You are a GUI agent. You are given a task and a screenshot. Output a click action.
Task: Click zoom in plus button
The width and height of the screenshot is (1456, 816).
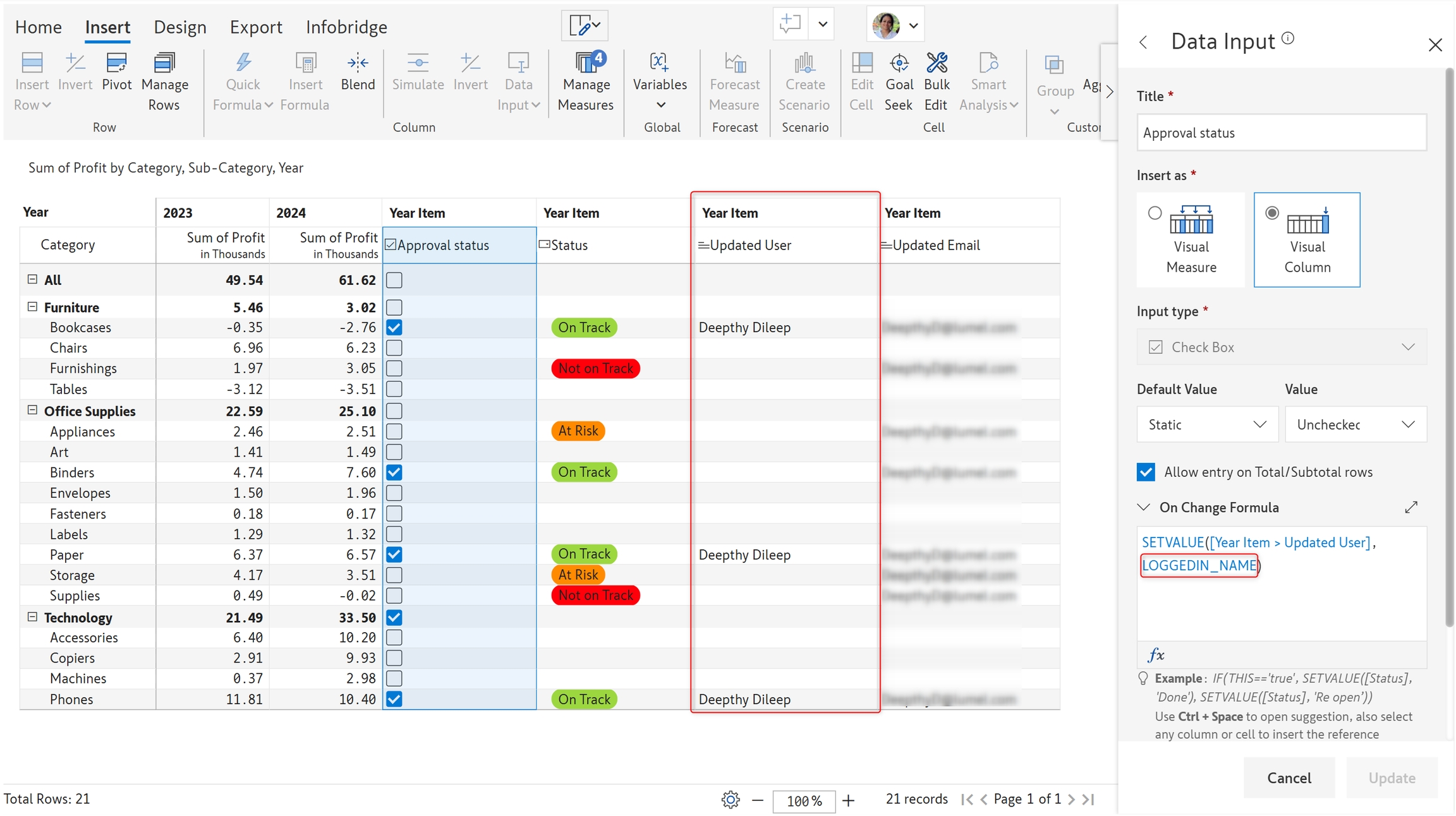[849, 800]
